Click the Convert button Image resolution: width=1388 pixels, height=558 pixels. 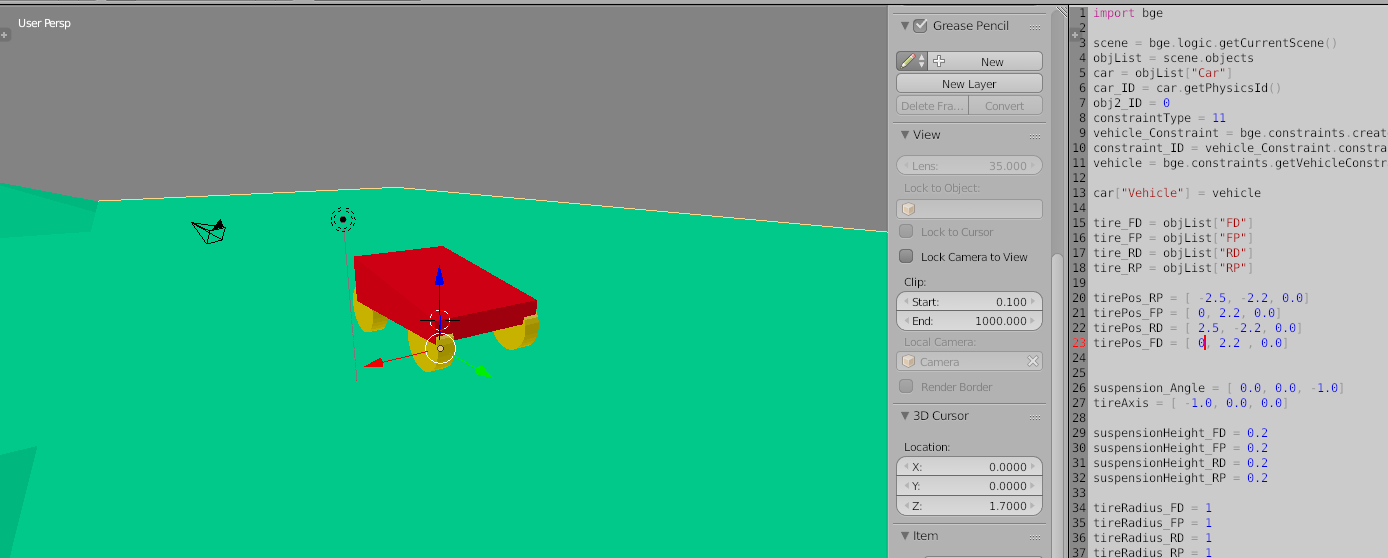pyautogui.click(x=1005, y=106)
